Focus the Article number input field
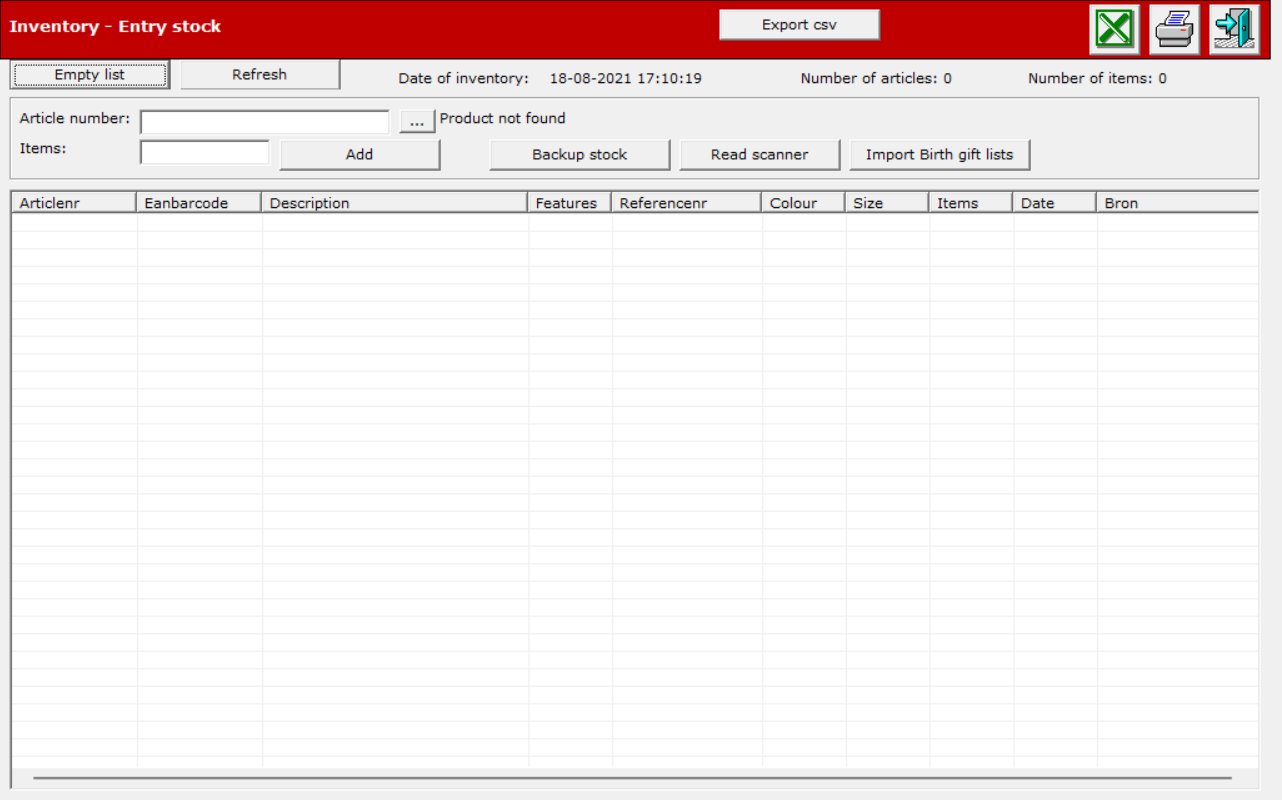 coord(265,122)
